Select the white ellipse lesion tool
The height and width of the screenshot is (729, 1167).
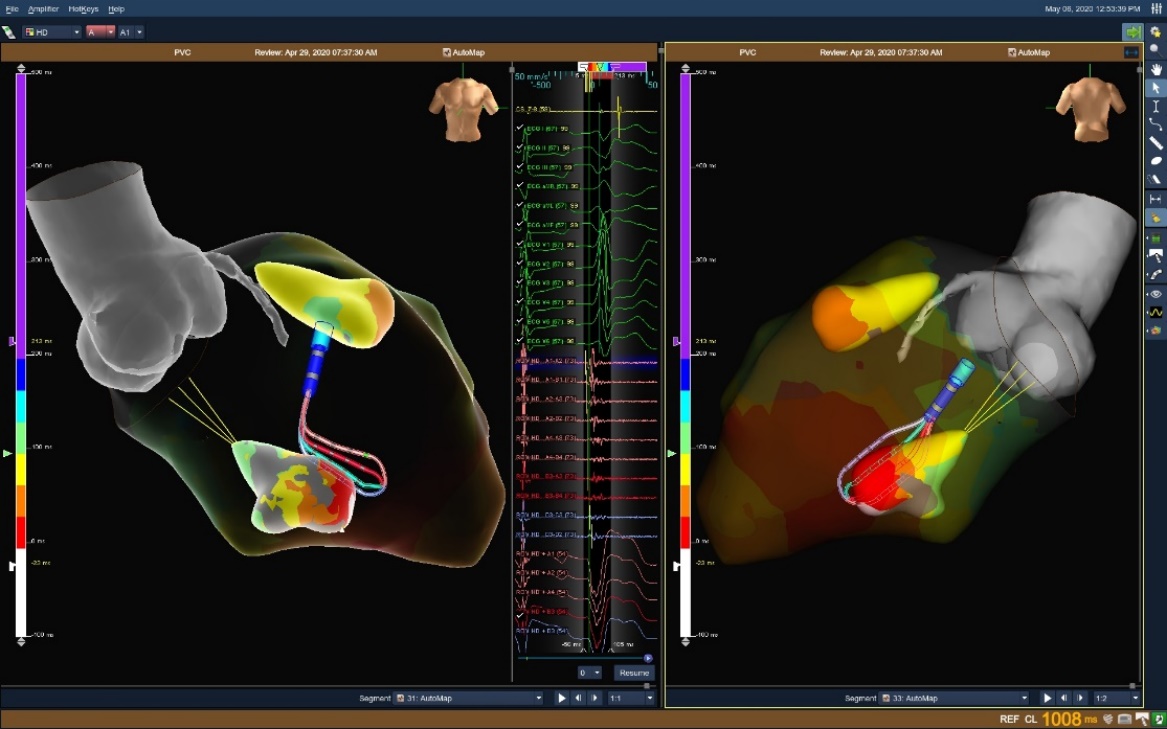pos(1156,161)
